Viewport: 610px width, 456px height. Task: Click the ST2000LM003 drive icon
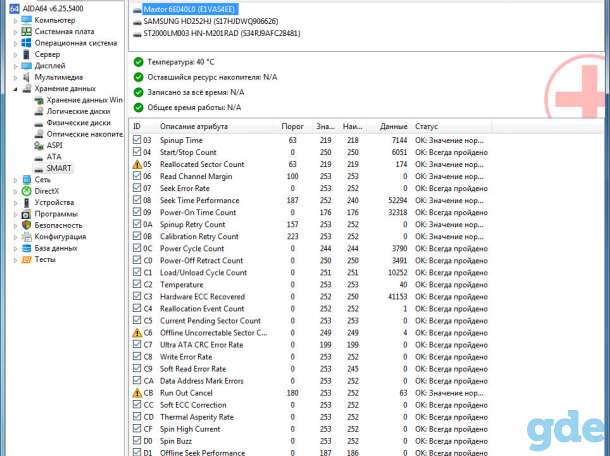click(137, 33)
